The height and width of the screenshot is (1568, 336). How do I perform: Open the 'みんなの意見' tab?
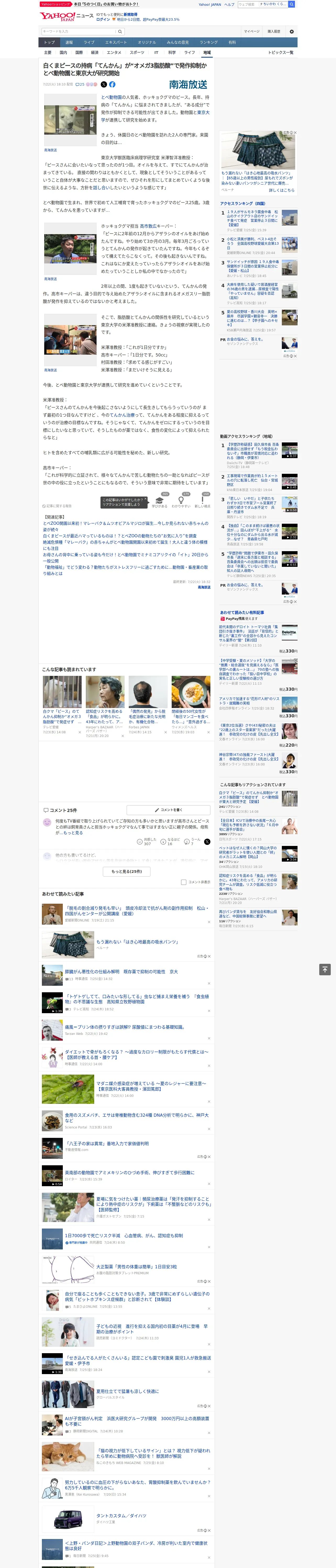pos(177,43)
